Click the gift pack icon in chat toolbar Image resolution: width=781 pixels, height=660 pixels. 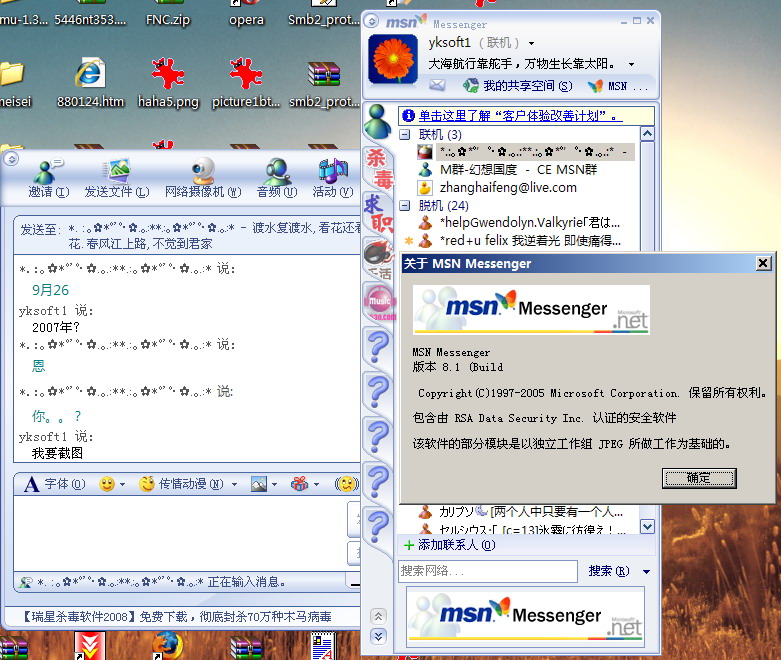tap(299, 484)
